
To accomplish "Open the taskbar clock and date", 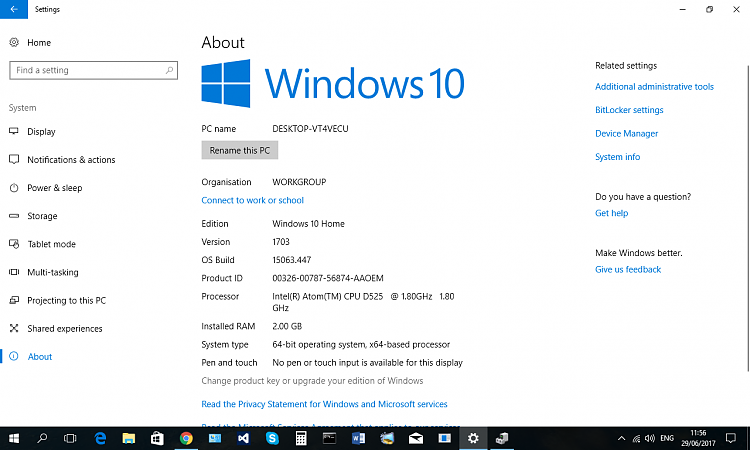I will pyautogui.click(x=698, y=438).
